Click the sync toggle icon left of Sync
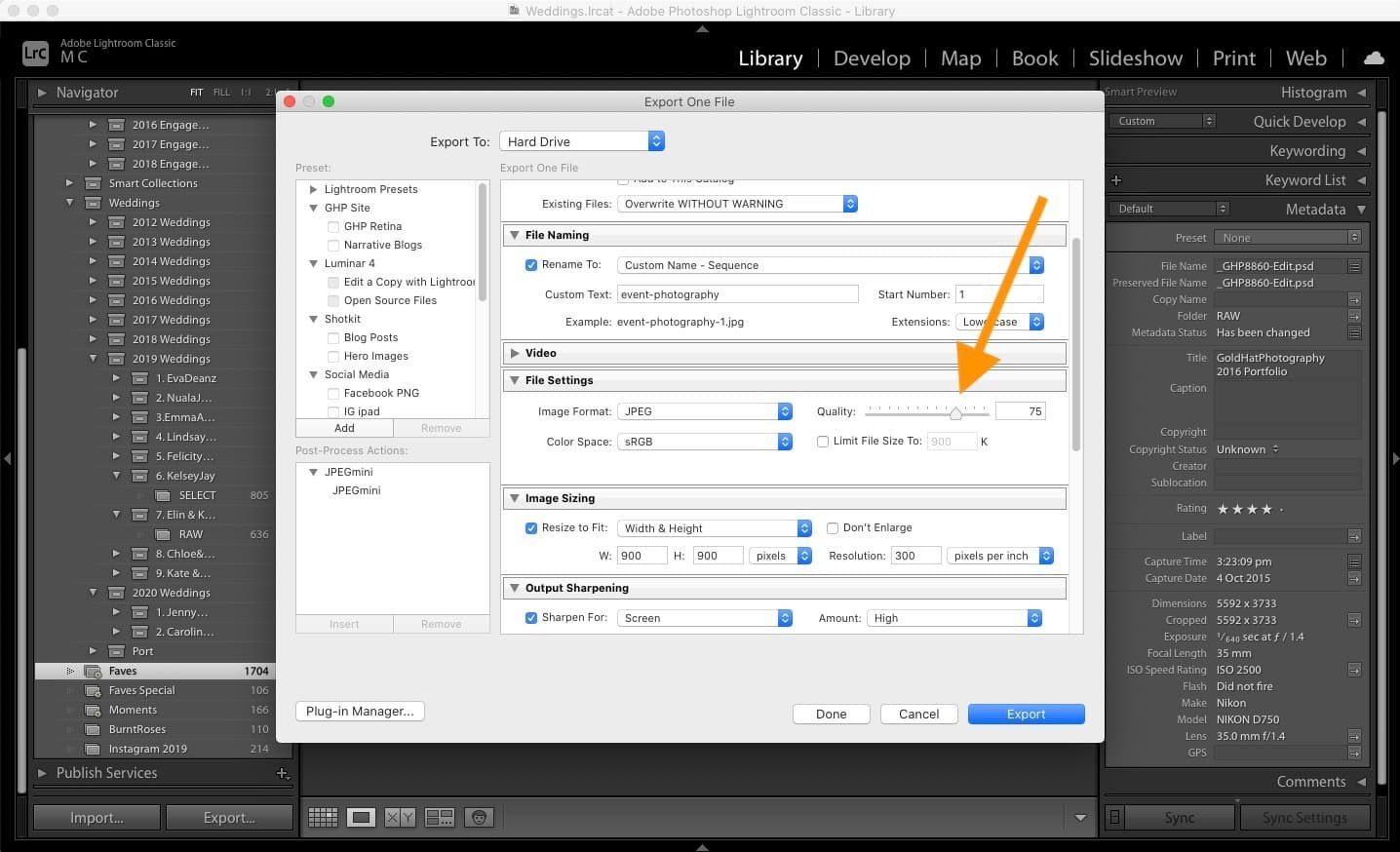The height and width of the screenshot is (852, 1400). click(x=1114, y=817)
